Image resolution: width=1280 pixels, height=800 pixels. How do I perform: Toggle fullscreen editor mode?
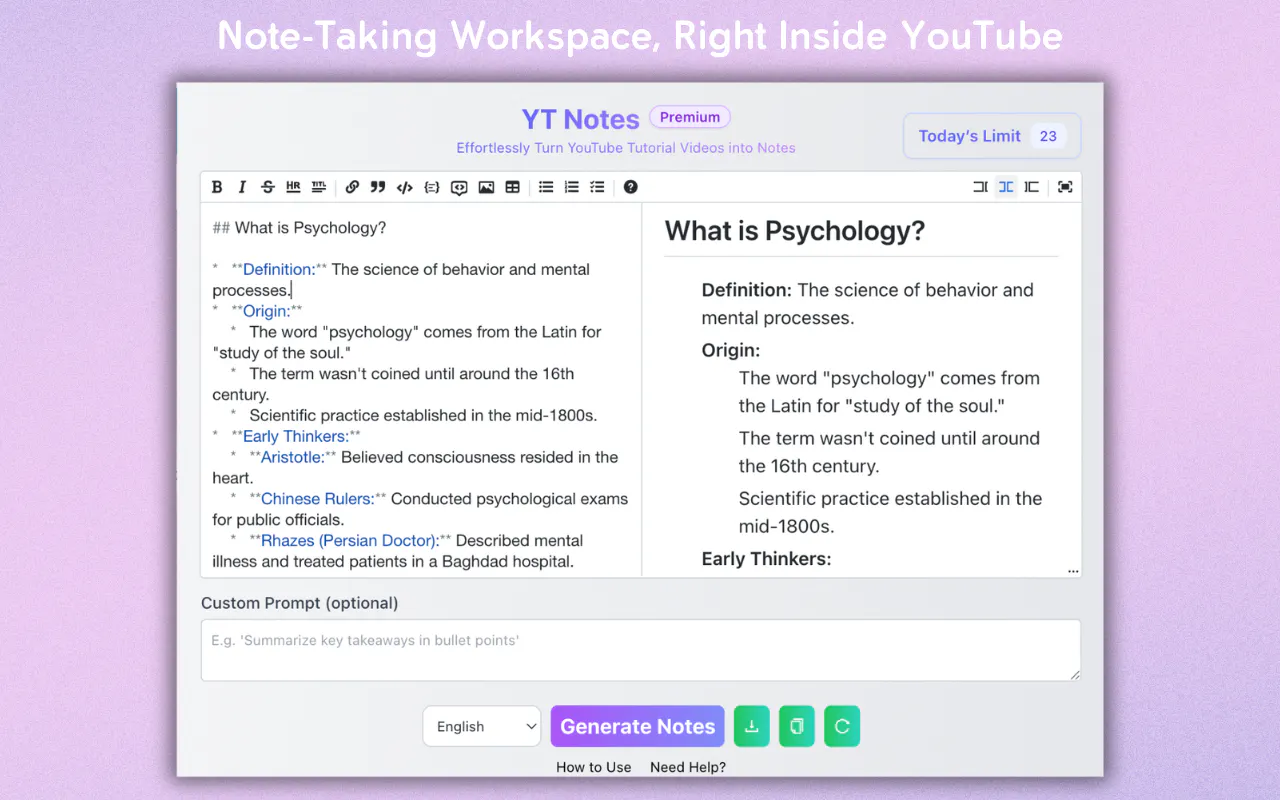coord(1065,187)
